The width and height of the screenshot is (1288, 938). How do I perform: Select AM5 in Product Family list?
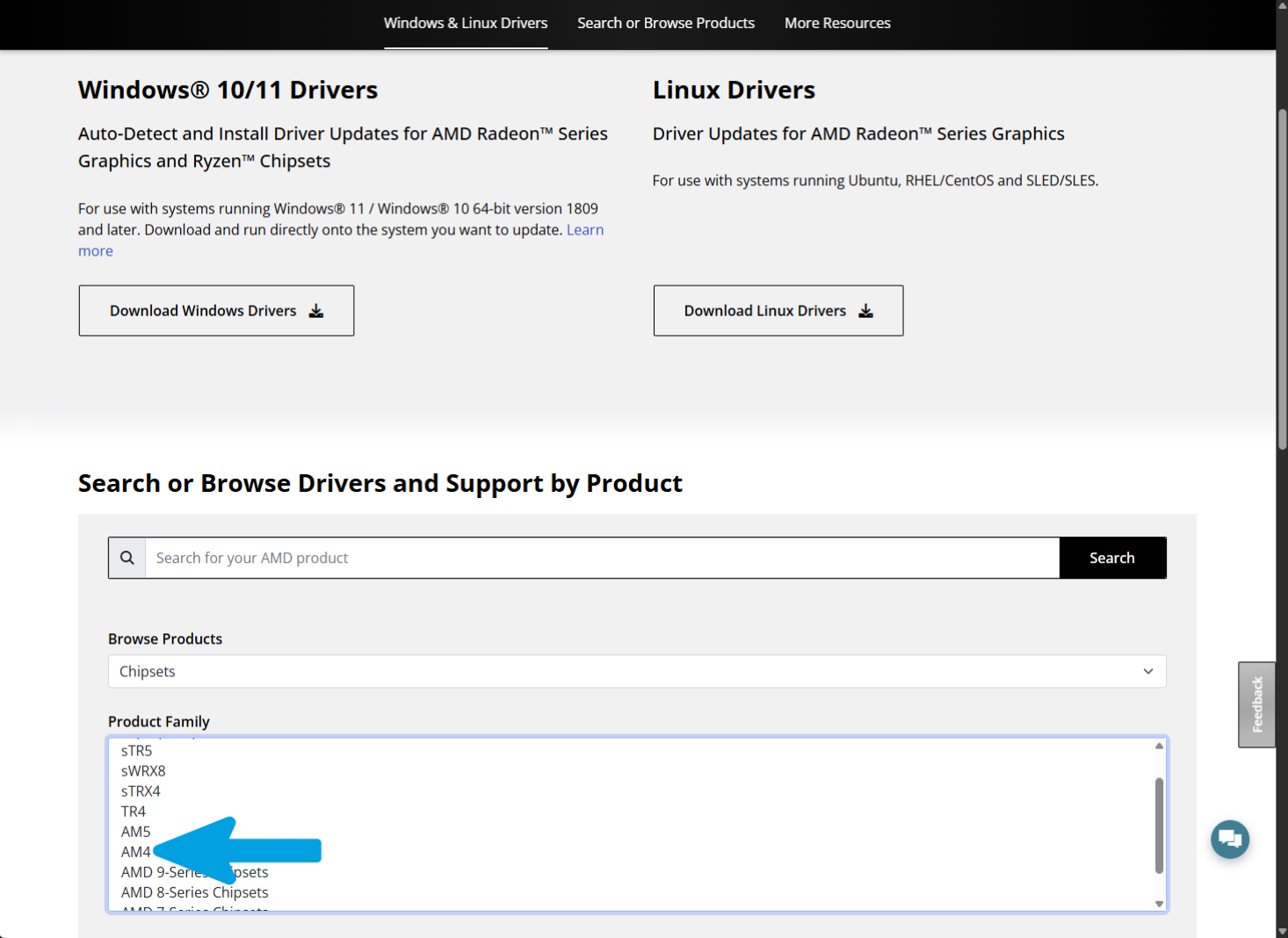click(x=136, y=832)
